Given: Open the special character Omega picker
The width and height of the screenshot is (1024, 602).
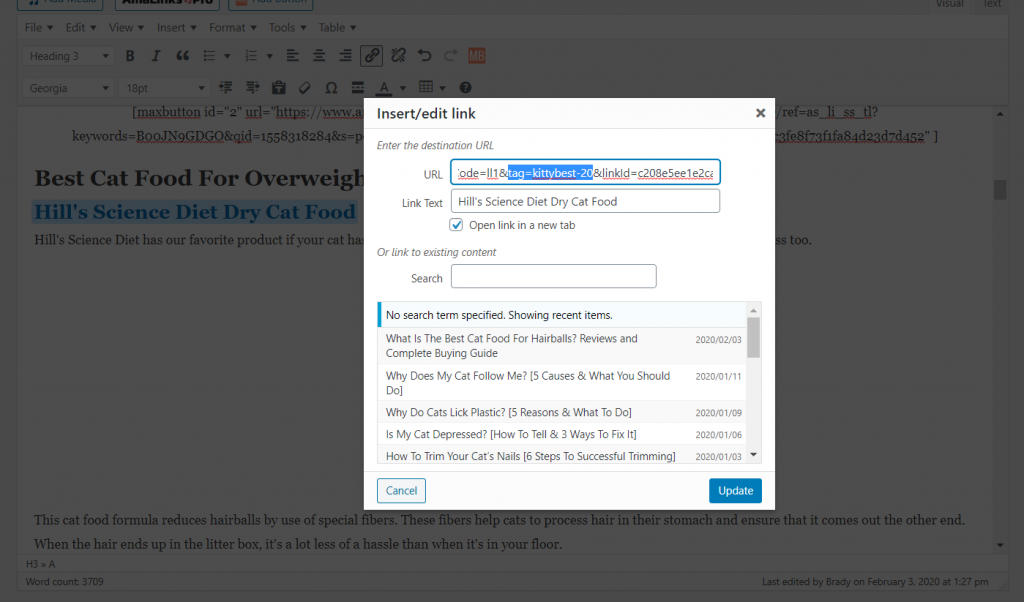Looking at the screenshot, I should (x=331, y=87).
